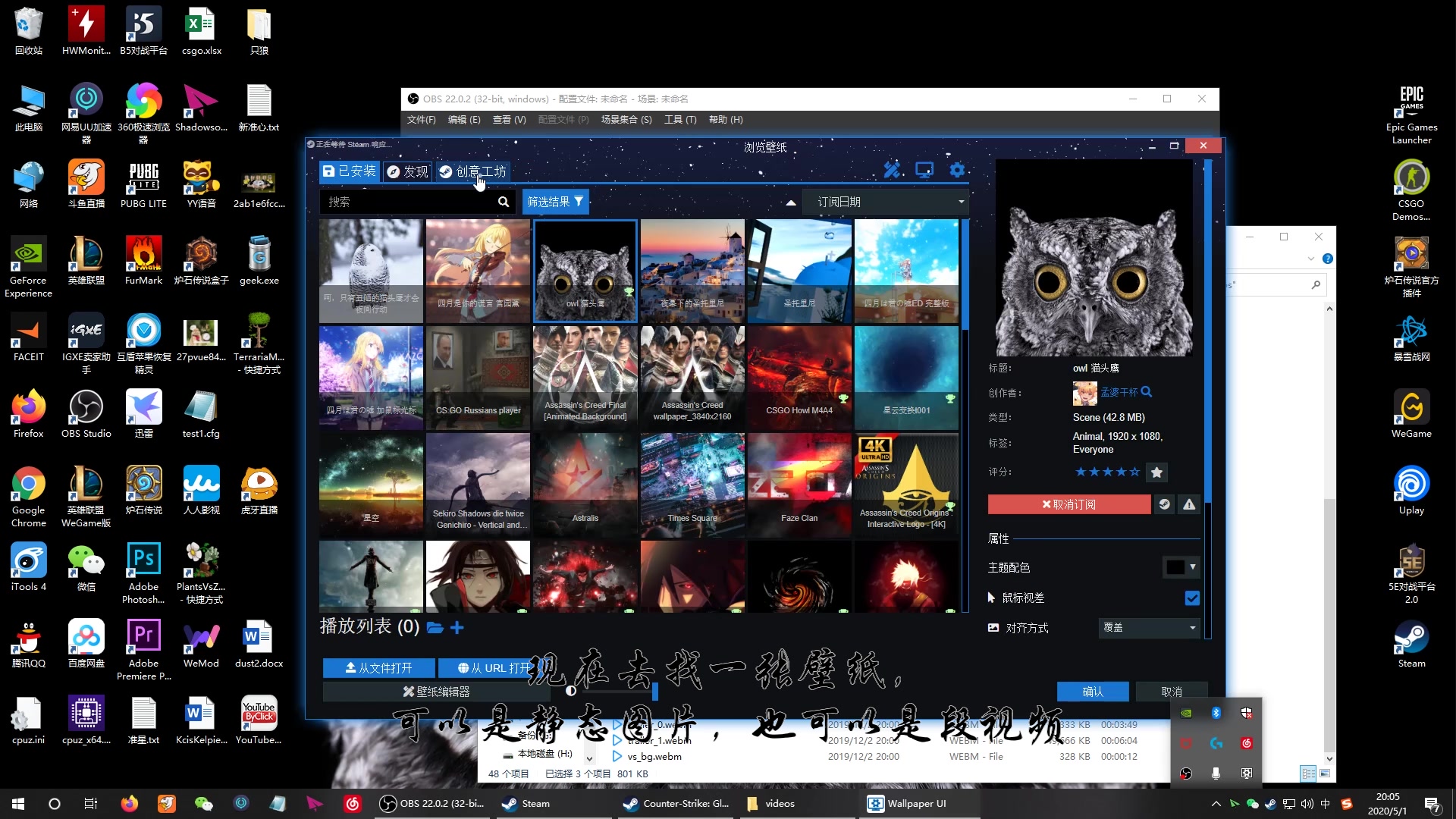Open Google Chrome desktop icon
The height and width of the screenshot is (819, 1456).
coord(29,497)
